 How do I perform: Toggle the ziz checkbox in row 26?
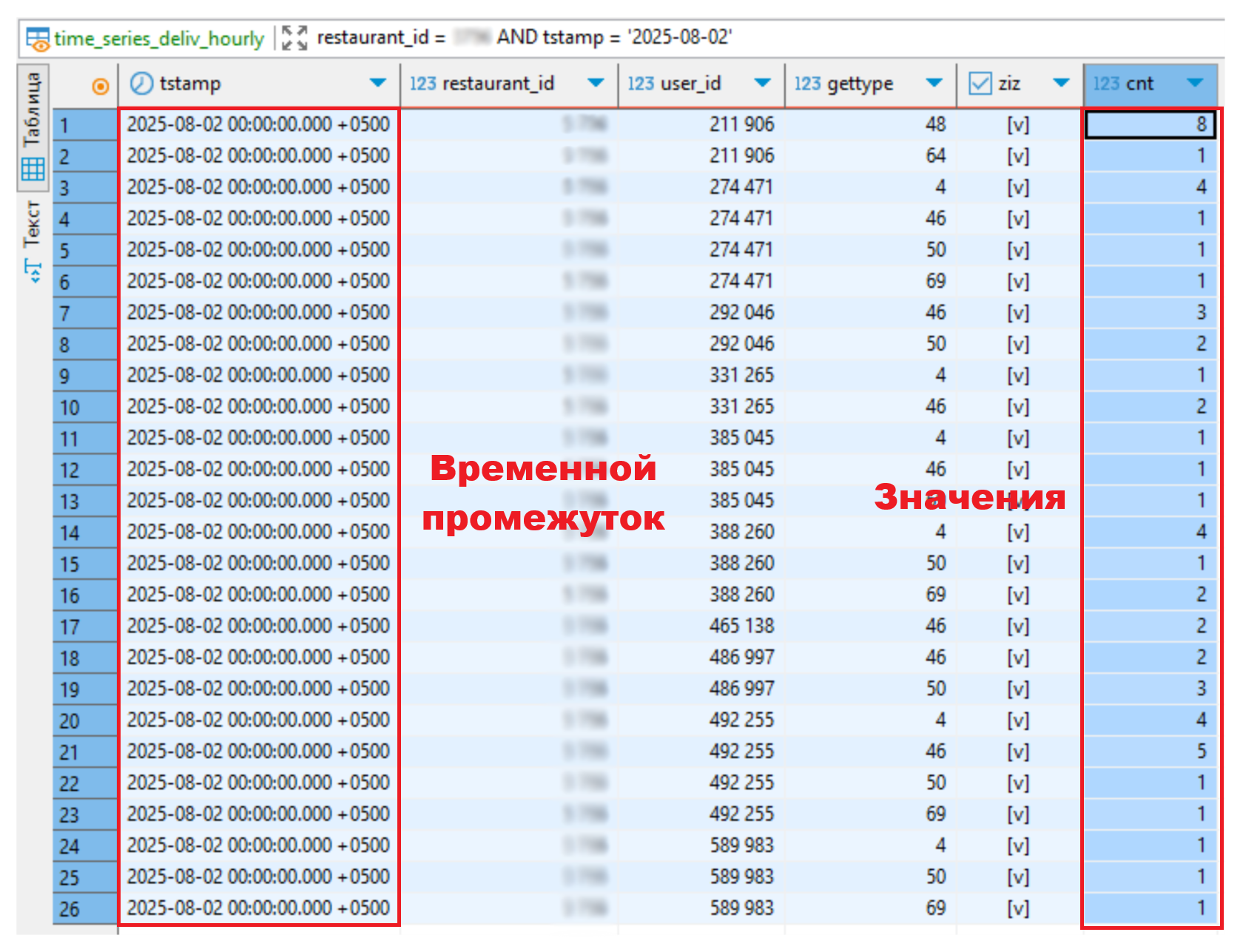(x=1017, y=908)
